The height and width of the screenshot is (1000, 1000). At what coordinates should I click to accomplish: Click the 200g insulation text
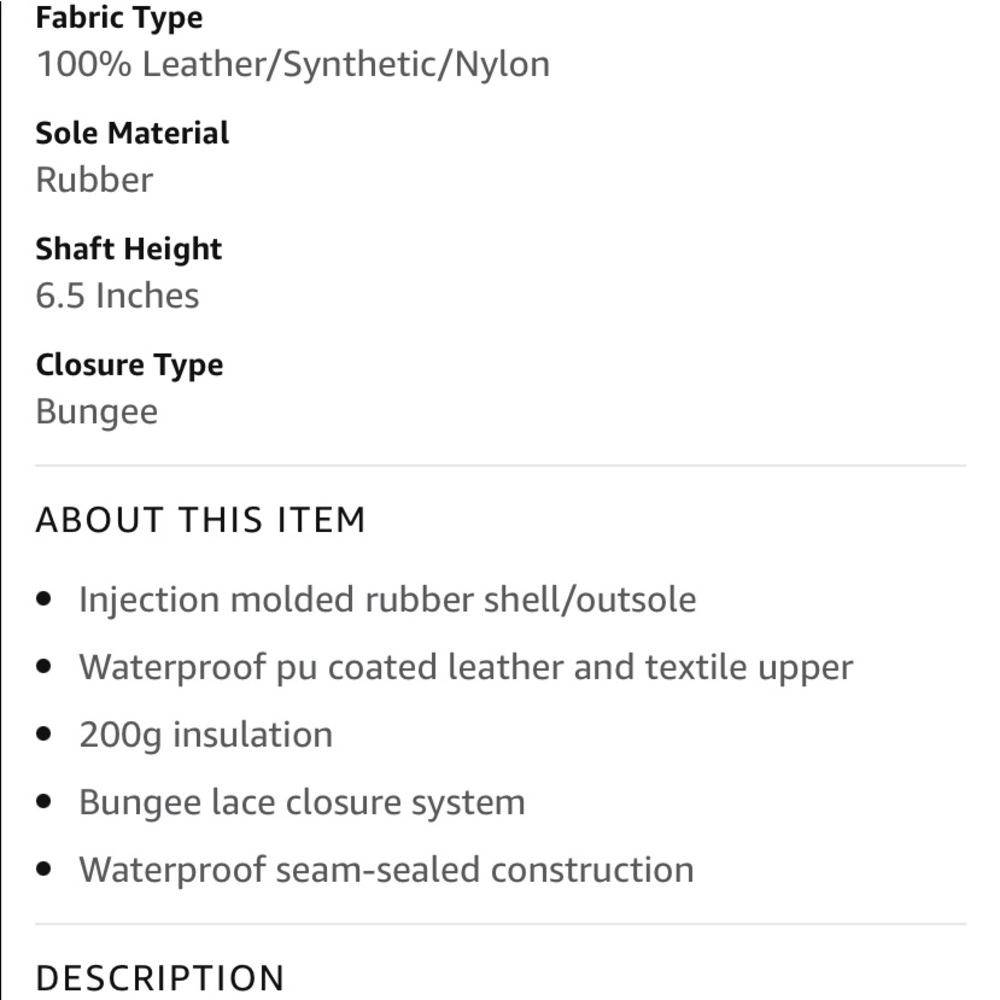tap(205, 735)
